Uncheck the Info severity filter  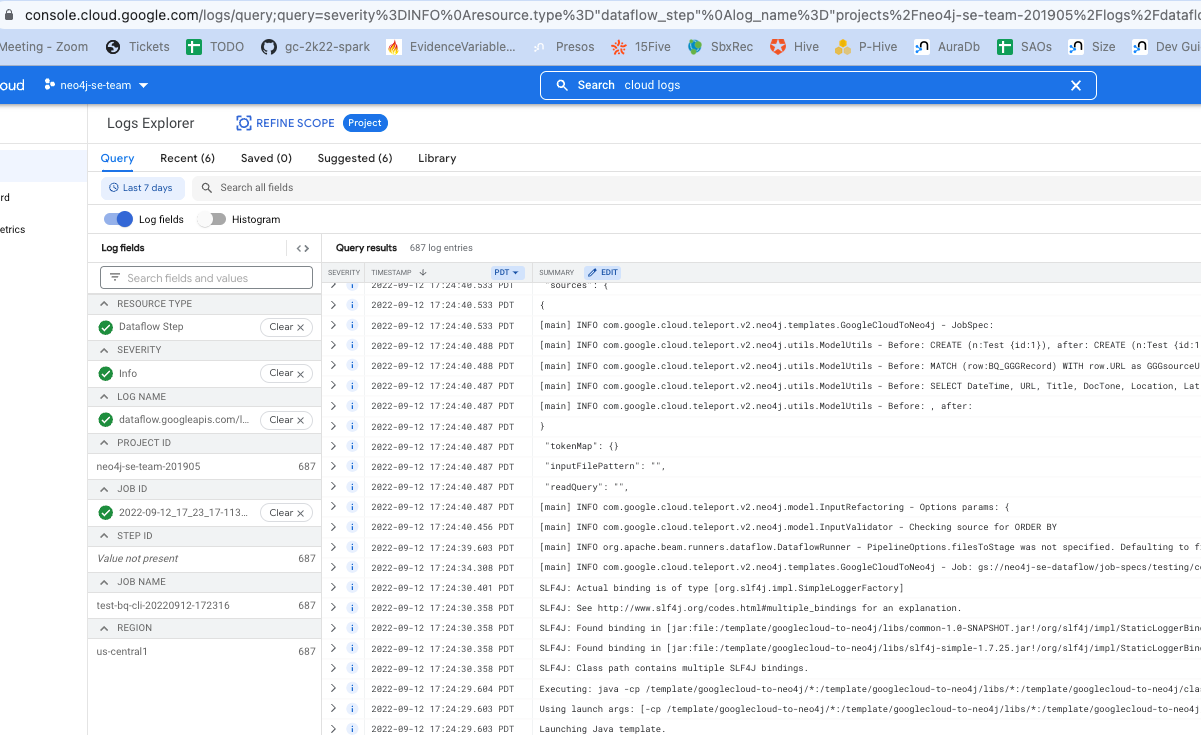point(105,373)
